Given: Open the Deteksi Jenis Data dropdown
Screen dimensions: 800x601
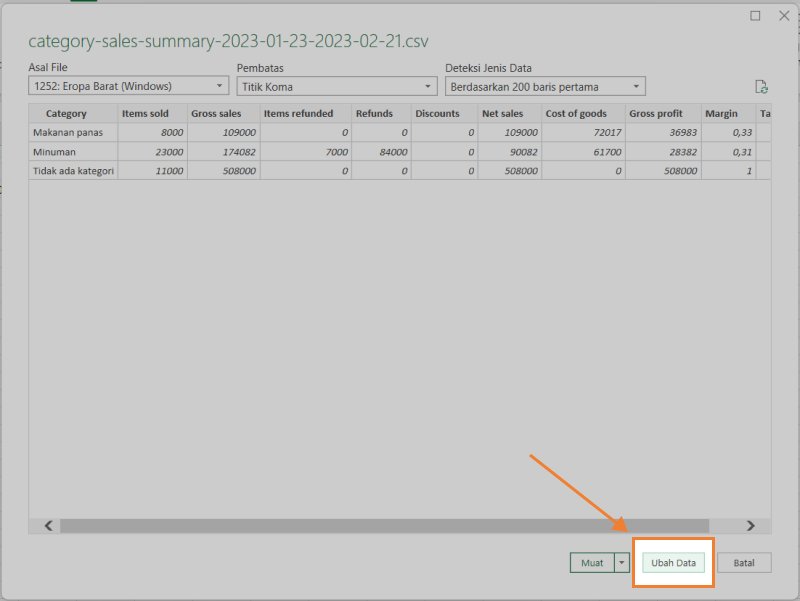Looking at the screenshot, I should click(x=637, y=86).
